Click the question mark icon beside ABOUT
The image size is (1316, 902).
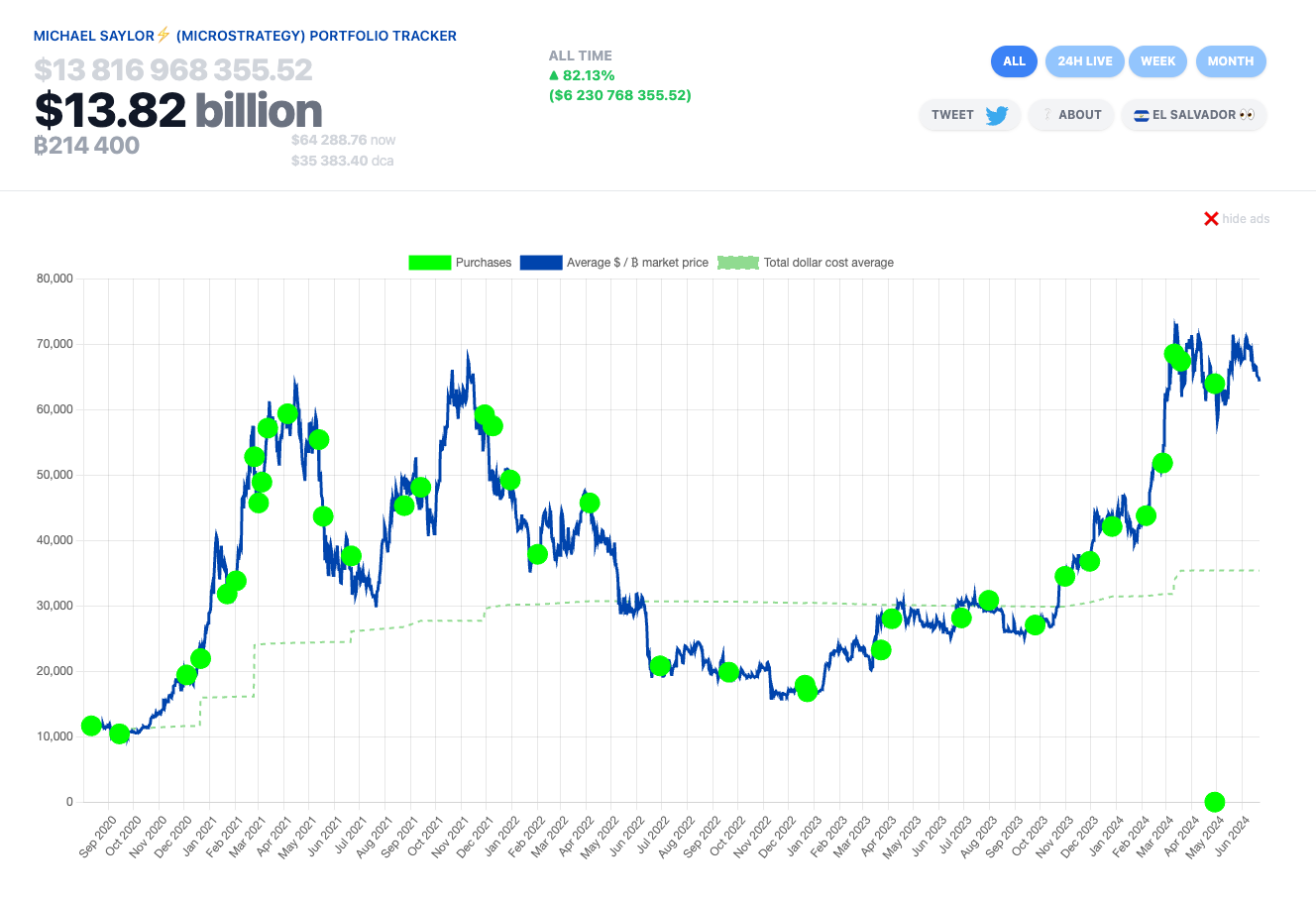click(x=1047, y=115)
